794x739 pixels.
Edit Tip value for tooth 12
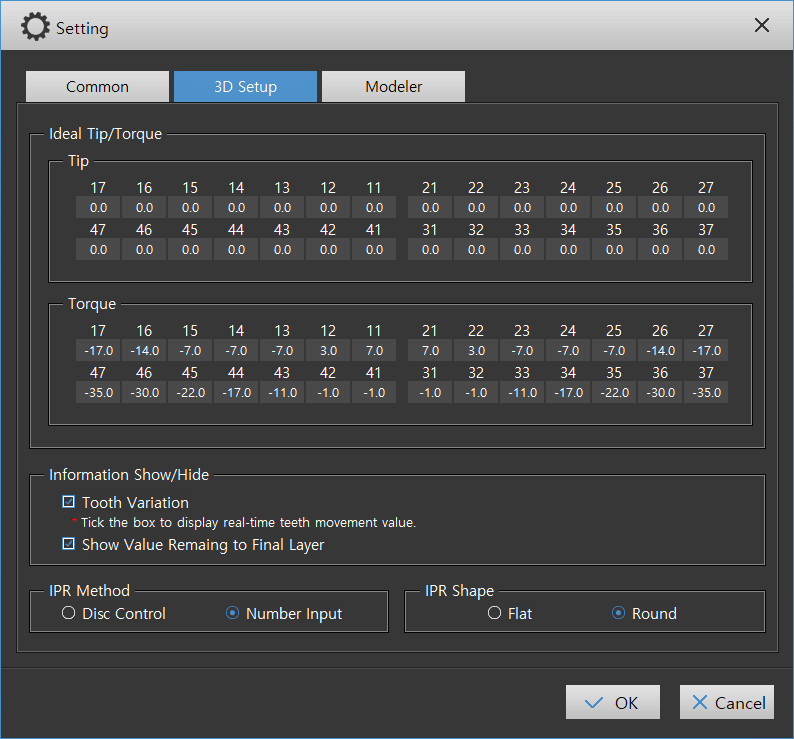click(x=328, y=208)
